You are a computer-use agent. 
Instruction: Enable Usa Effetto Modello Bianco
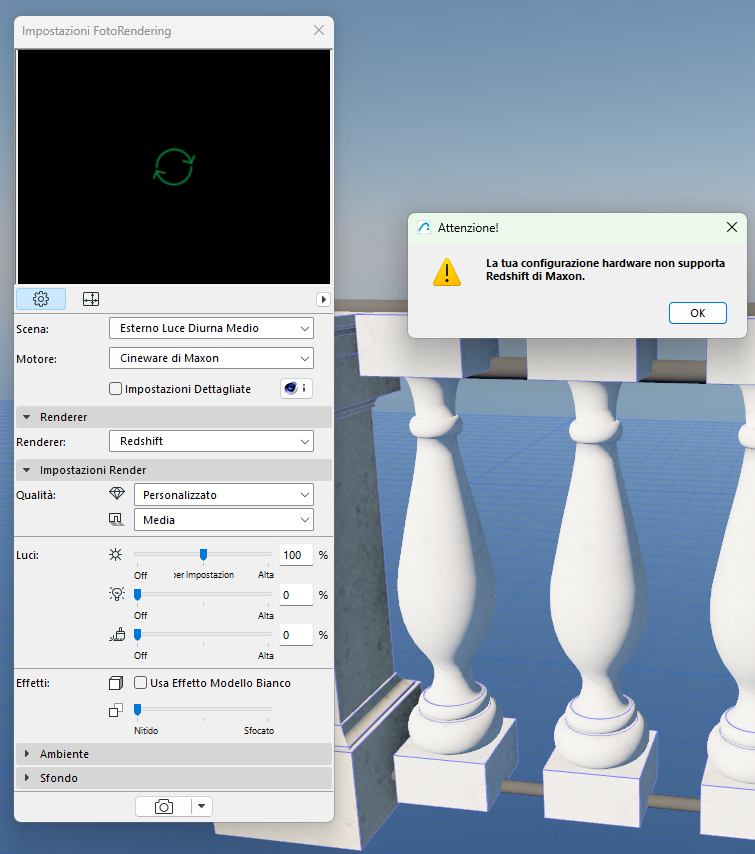tap(141, 683)
